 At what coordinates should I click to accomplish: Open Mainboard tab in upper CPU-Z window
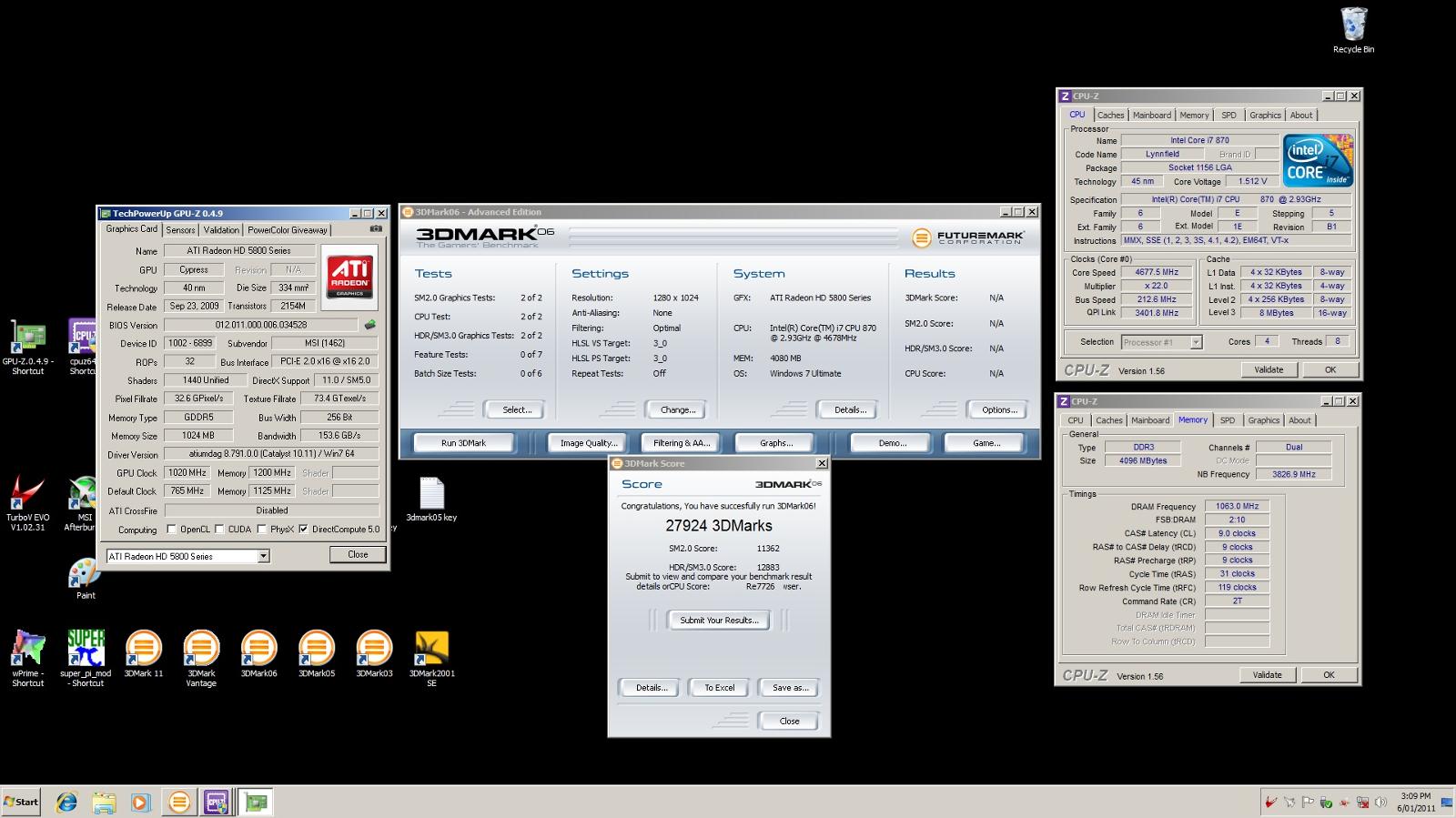(x=1152, y=116)
